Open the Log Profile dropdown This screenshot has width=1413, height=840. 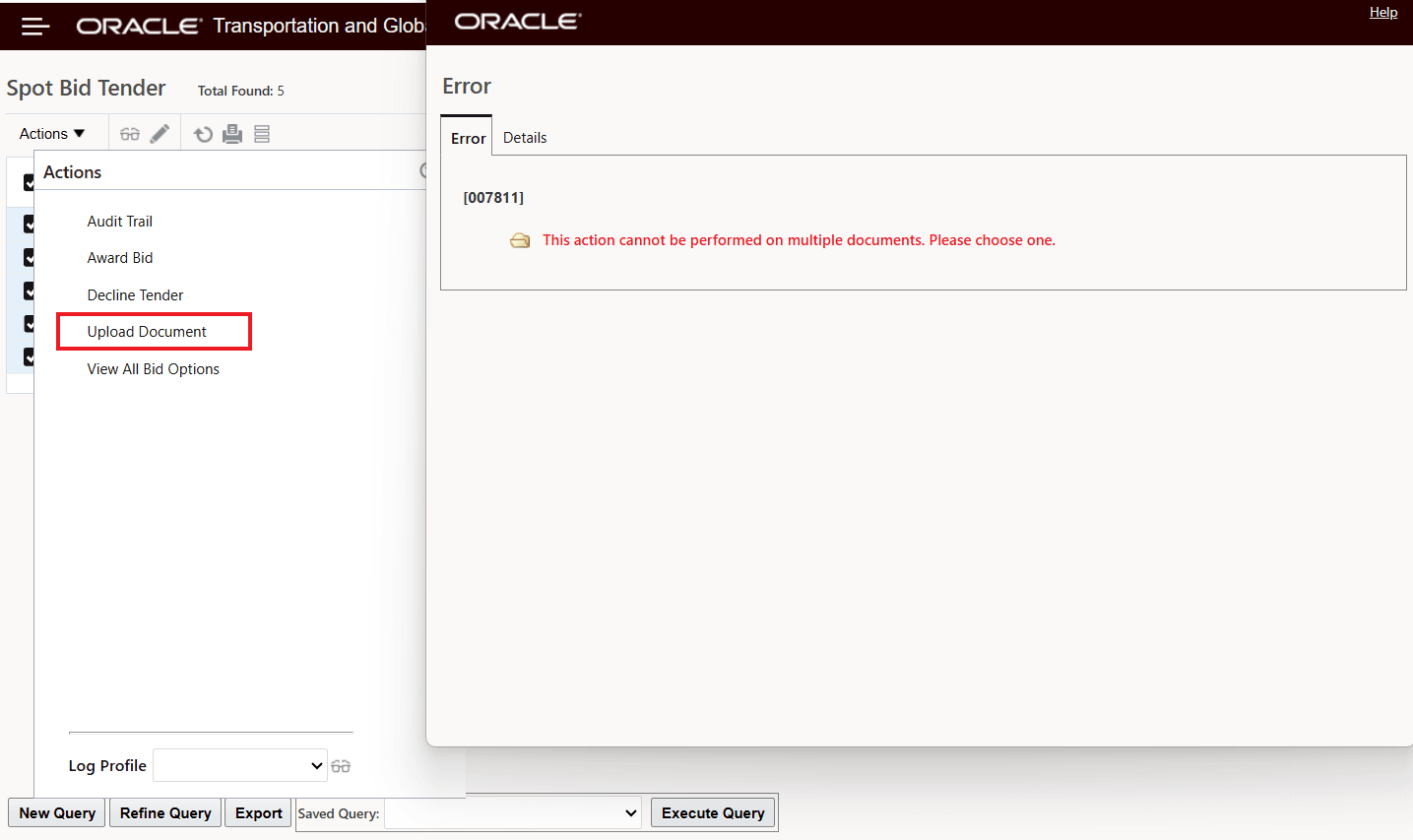pyautogui.click(x=240, y=765)
